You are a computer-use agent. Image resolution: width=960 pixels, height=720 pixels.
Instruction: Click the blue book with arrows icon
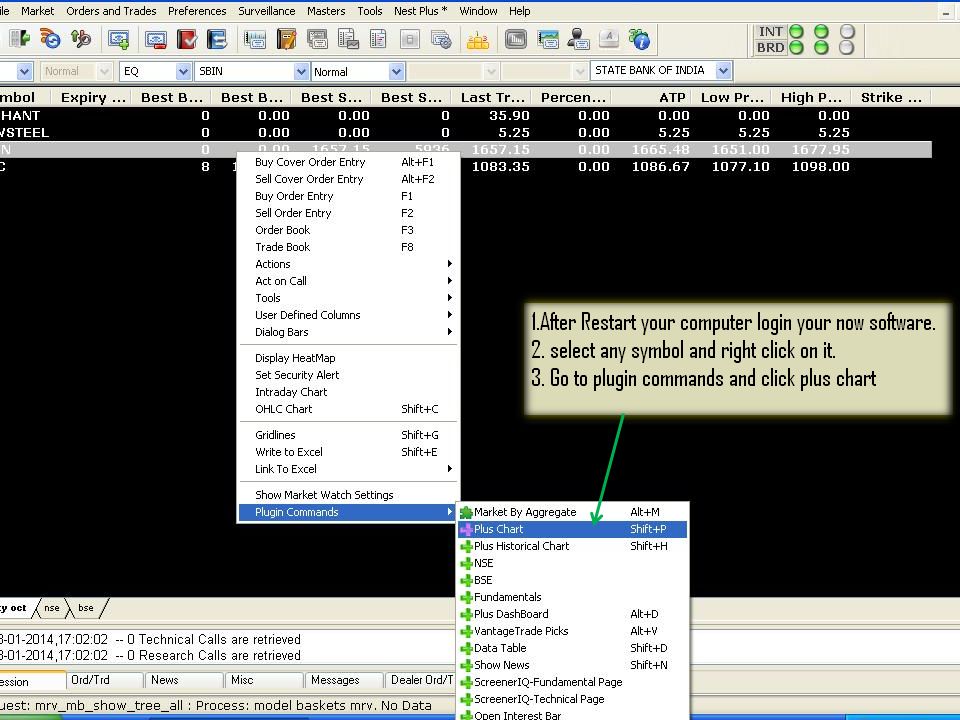[217, 40]
